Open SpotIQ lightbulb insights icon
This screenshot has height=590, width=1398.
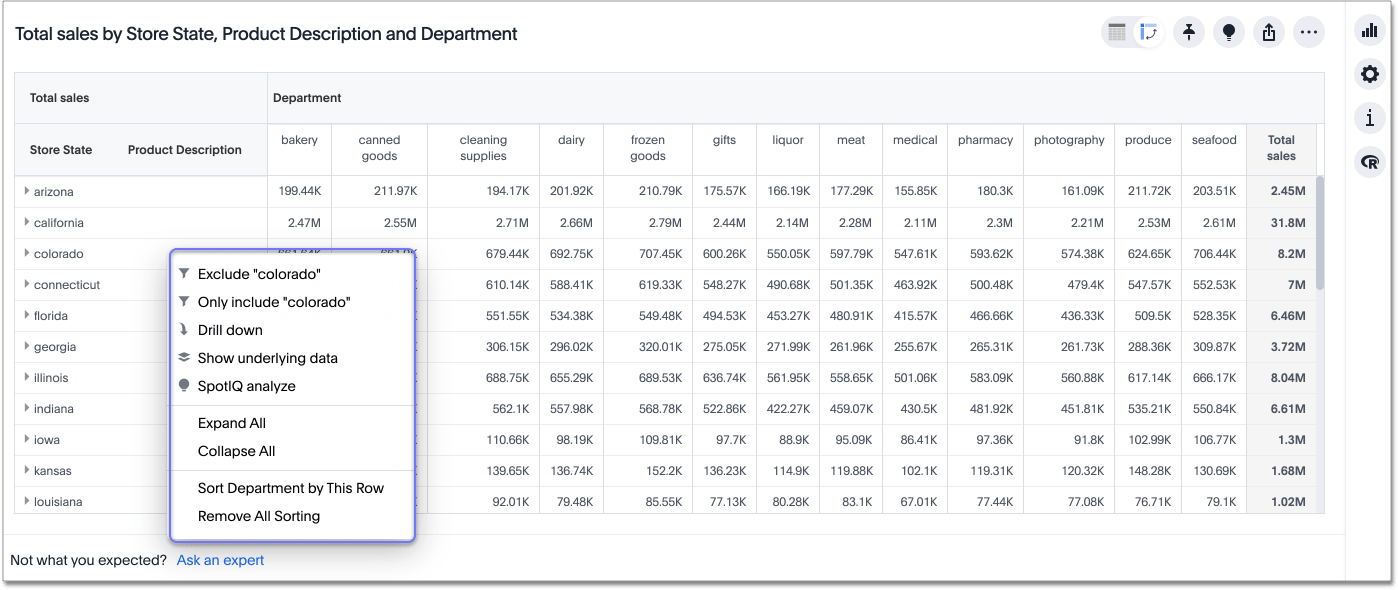[x=1229, y=32]
